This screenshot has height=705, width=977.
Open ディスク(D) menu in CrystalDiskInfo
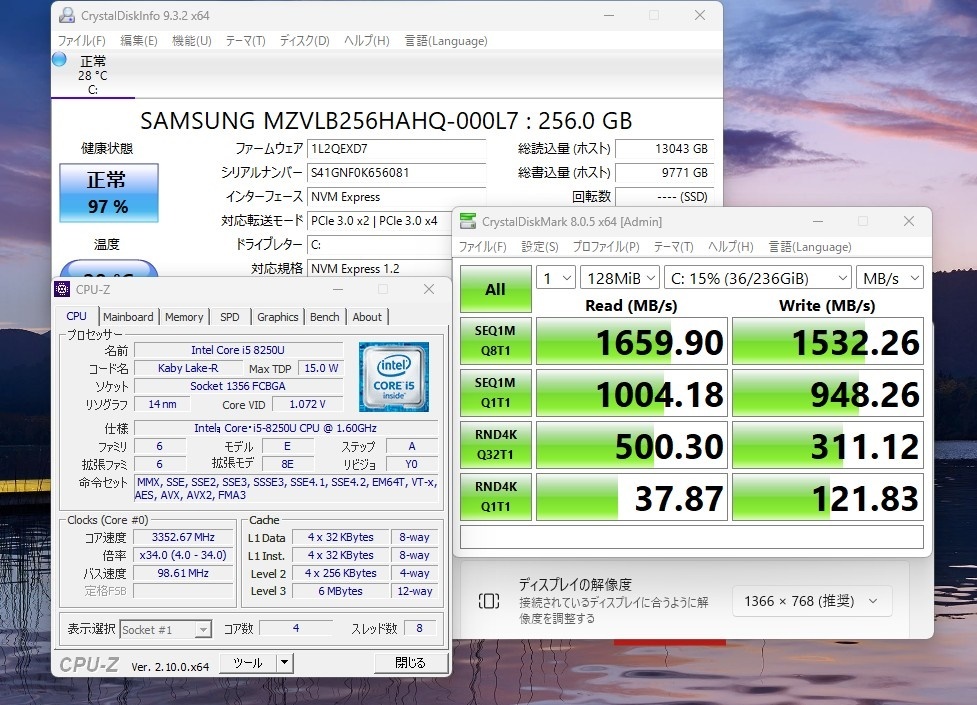click(305, 41)
